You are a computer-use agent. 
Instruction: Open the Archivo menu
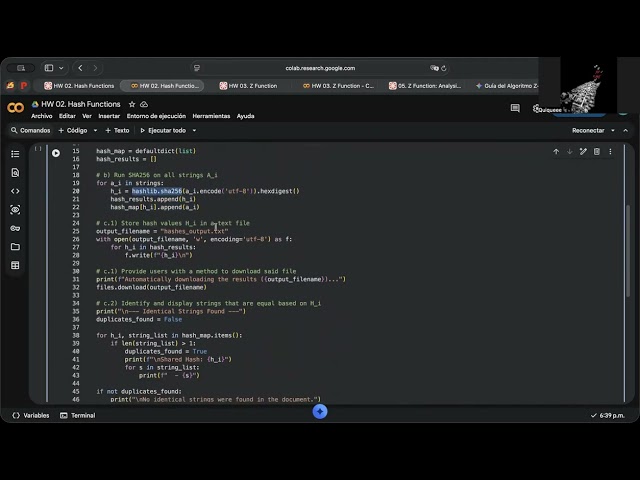click(42, 116)
